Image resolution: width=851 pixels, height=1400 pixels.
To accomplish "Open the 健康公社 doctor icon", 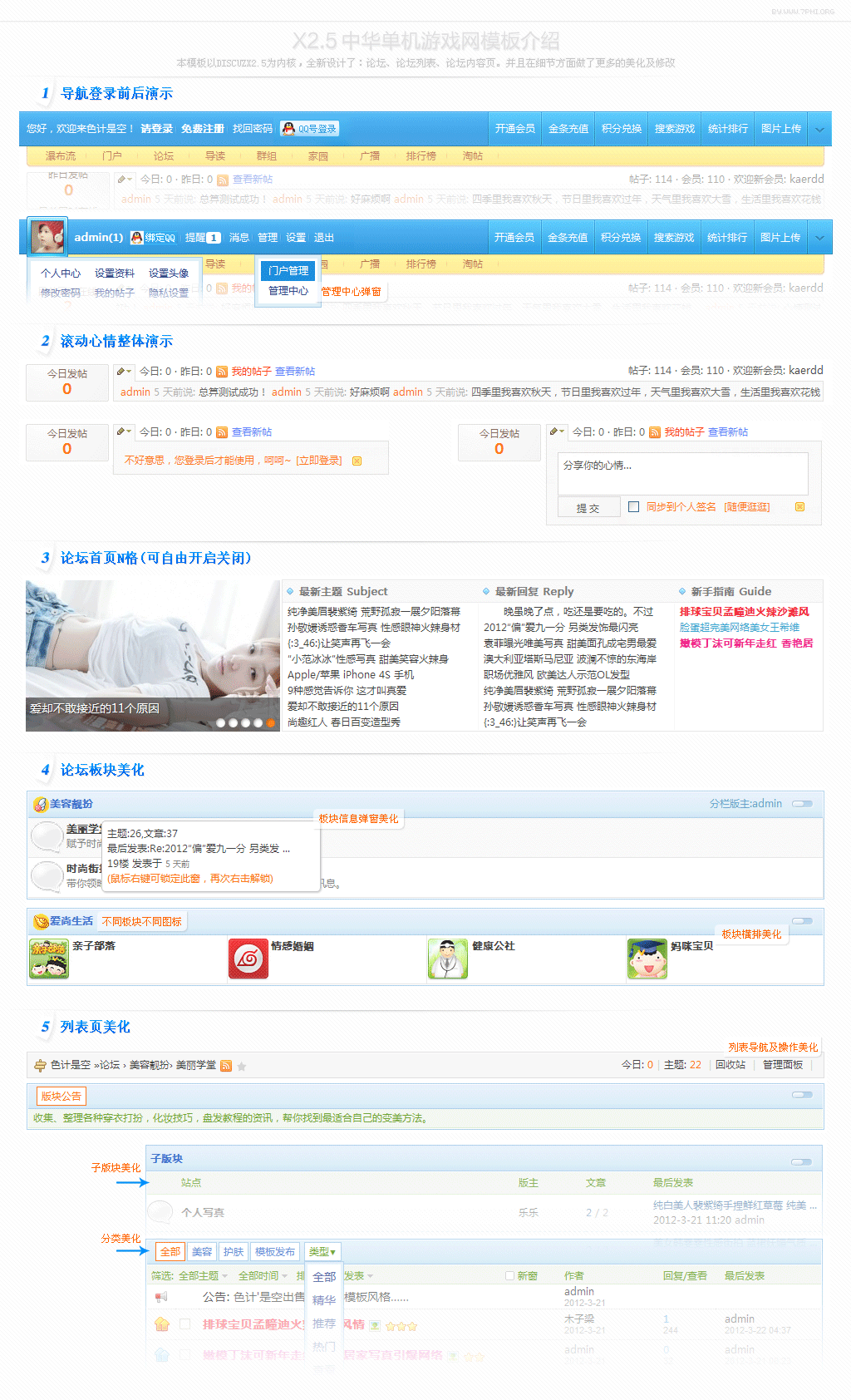I will click(448, 959).
